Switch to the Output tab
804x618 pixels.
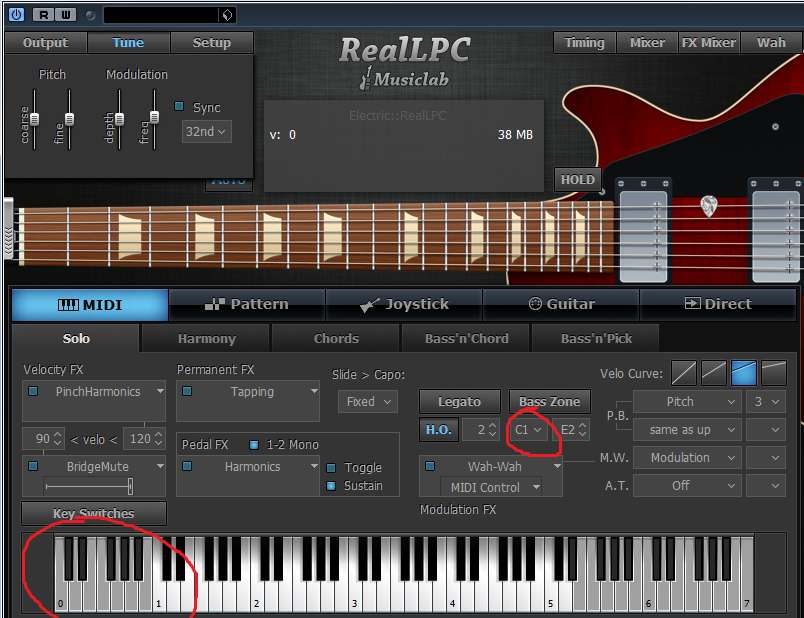pyautogui.click(x=46, y=43)
